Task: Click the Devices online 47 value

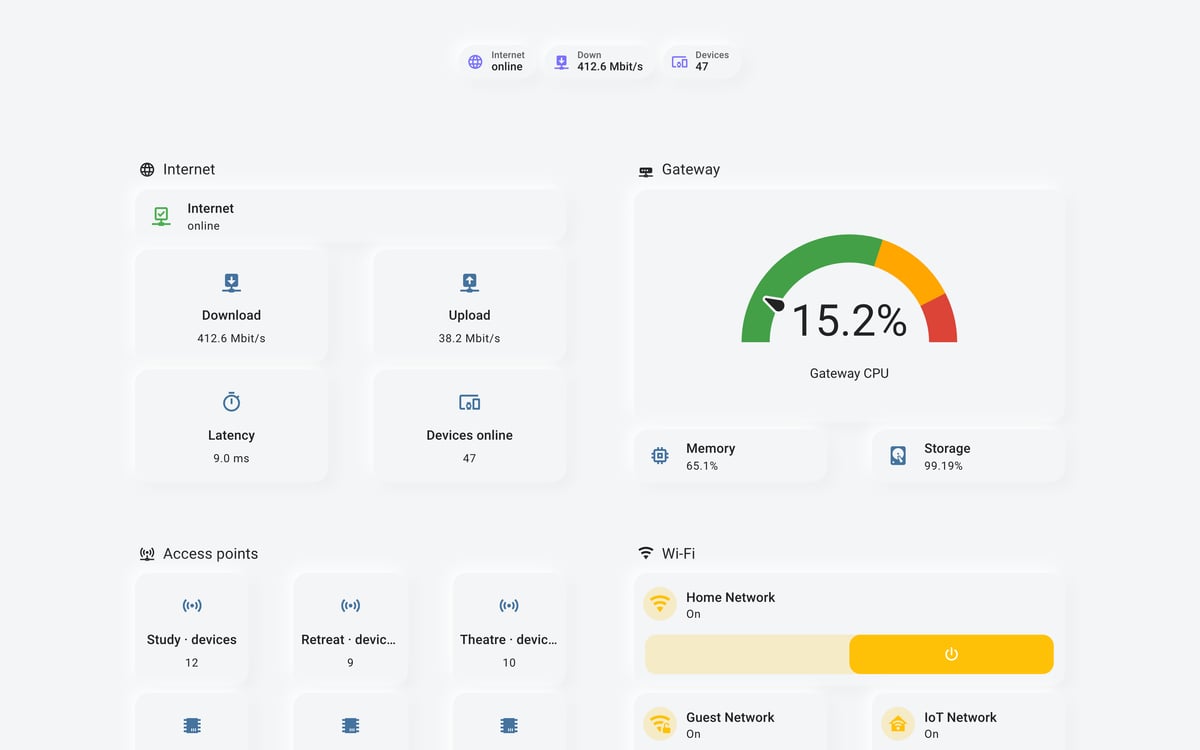Action: (x=469, y=458)
